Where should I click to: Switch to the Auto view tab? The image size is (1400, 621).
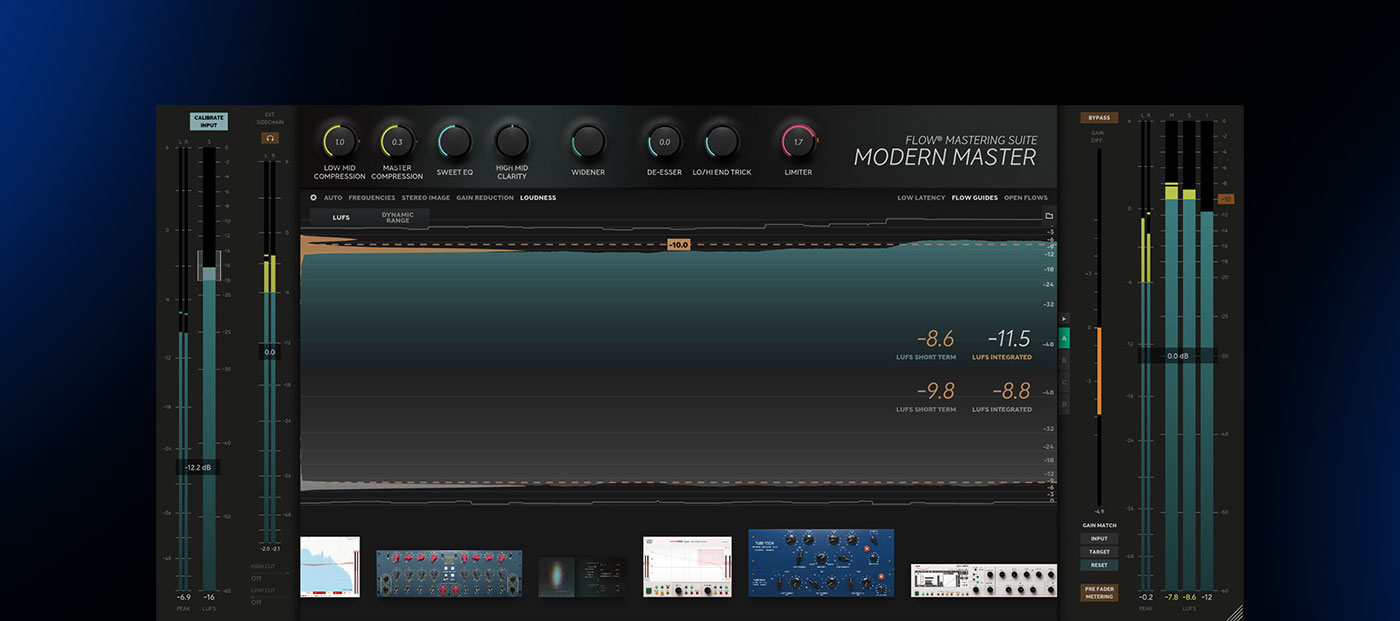point(333,198)
